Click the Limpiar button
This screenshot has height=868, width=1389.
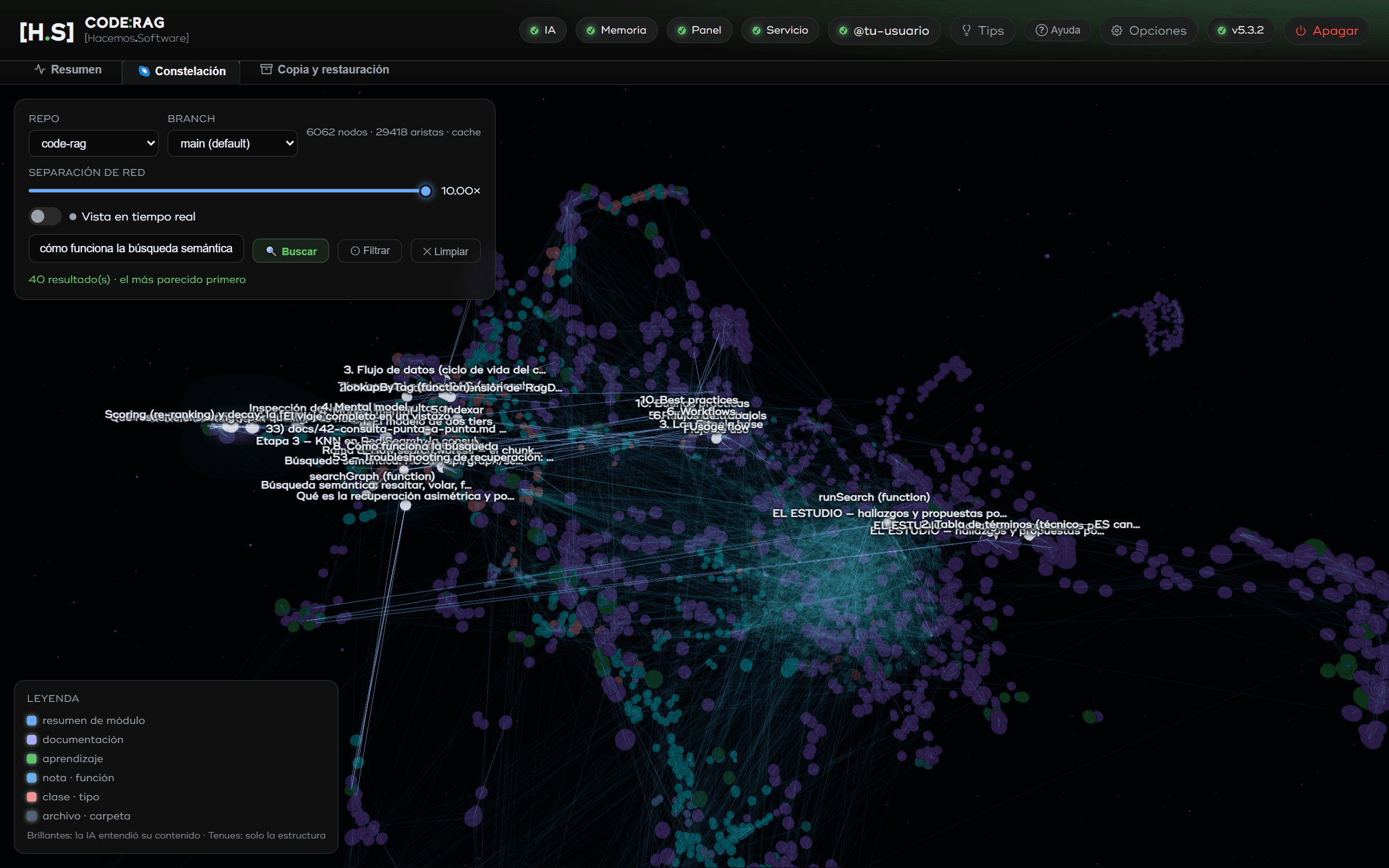445,251
